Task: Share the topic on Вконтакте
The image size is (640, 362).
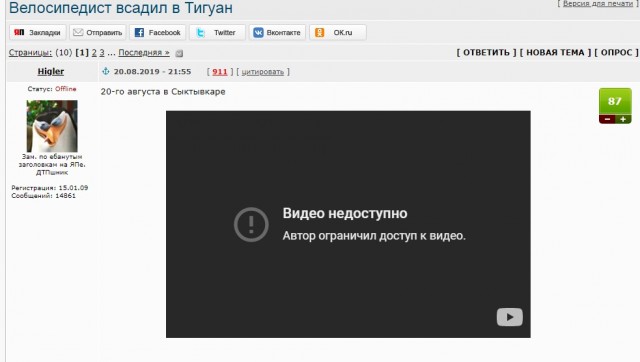Action: [277, 32]
